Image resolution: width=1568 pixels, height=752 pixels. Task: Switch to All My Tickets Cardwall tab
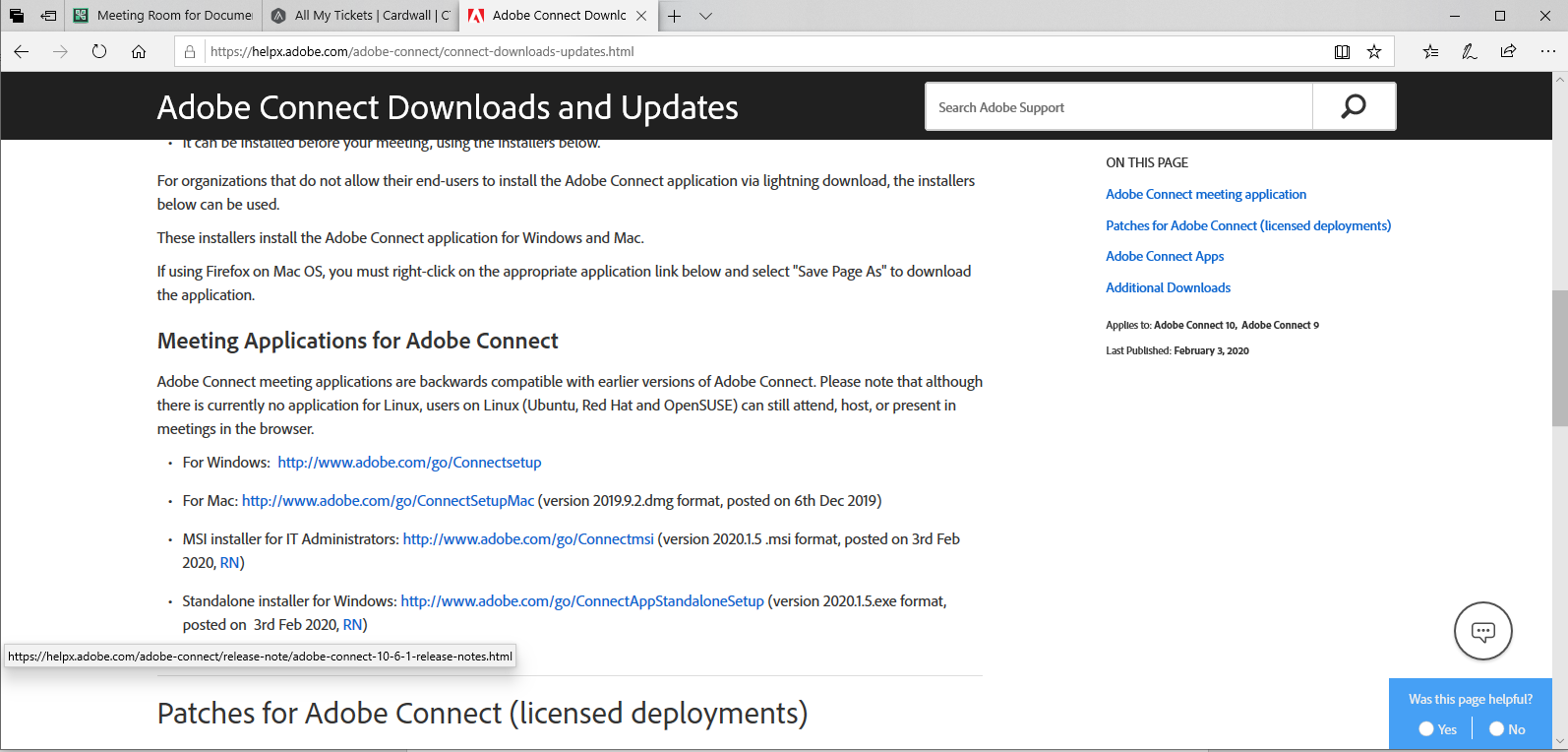point(360,16)
